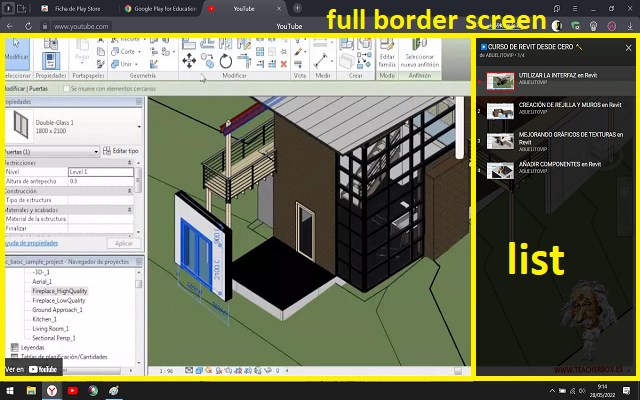Viewport: 640px width, 400px height.
Task: Play 'UTILIZAR LA INTERFAZ en Revit' video
Action: 556,81
